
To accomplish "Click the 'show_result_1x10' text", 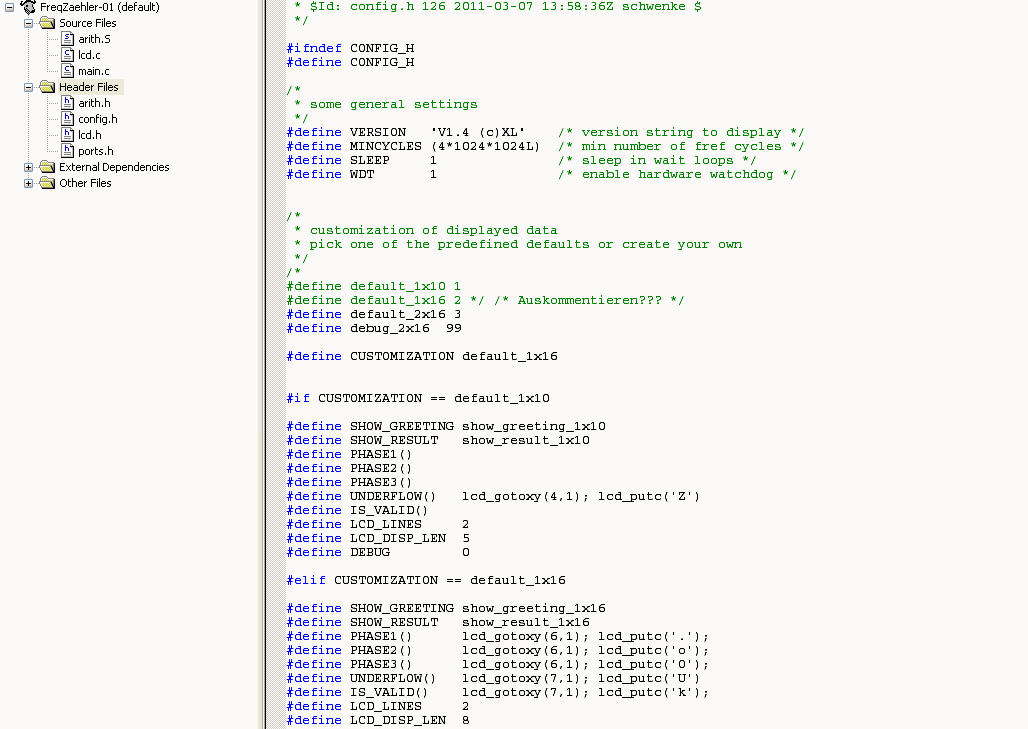I will point(526,441).
